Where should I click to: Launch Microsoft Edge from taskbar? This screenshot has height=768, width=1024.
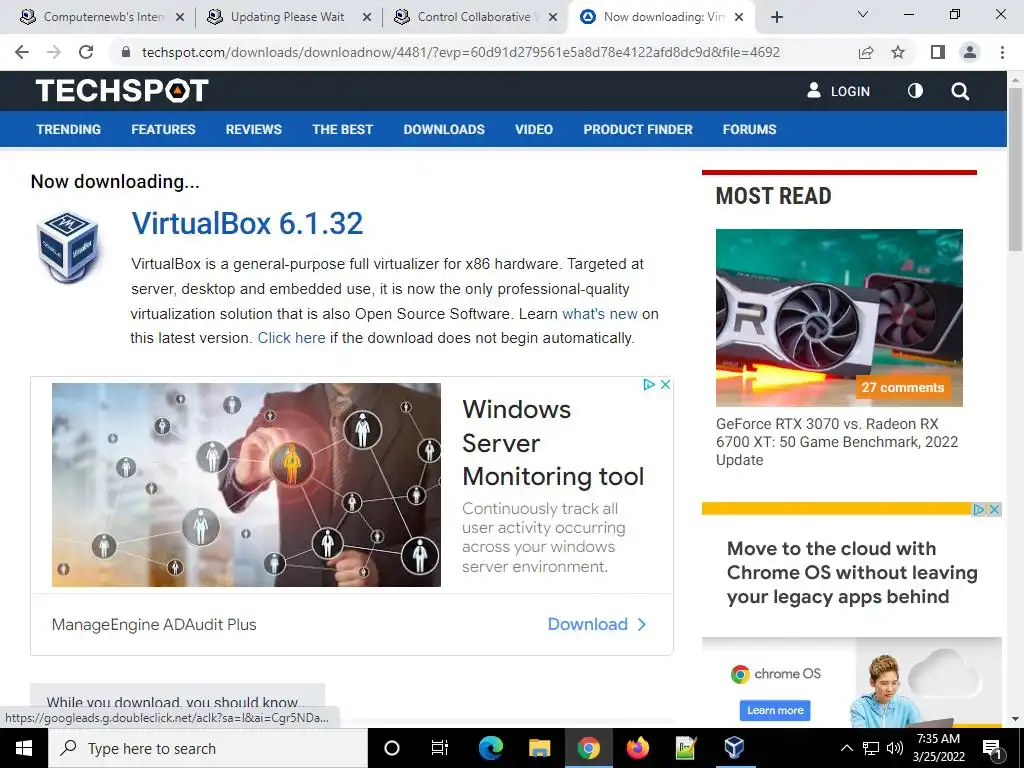point(490,748)
